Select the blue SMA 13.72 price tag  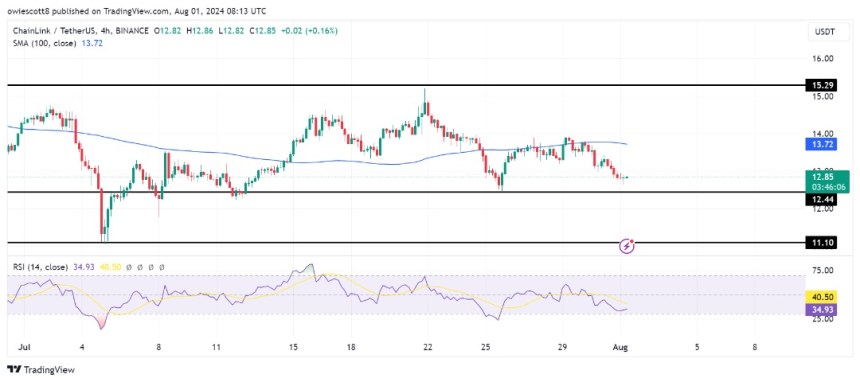pyautogui.click(x=821, y=144)
